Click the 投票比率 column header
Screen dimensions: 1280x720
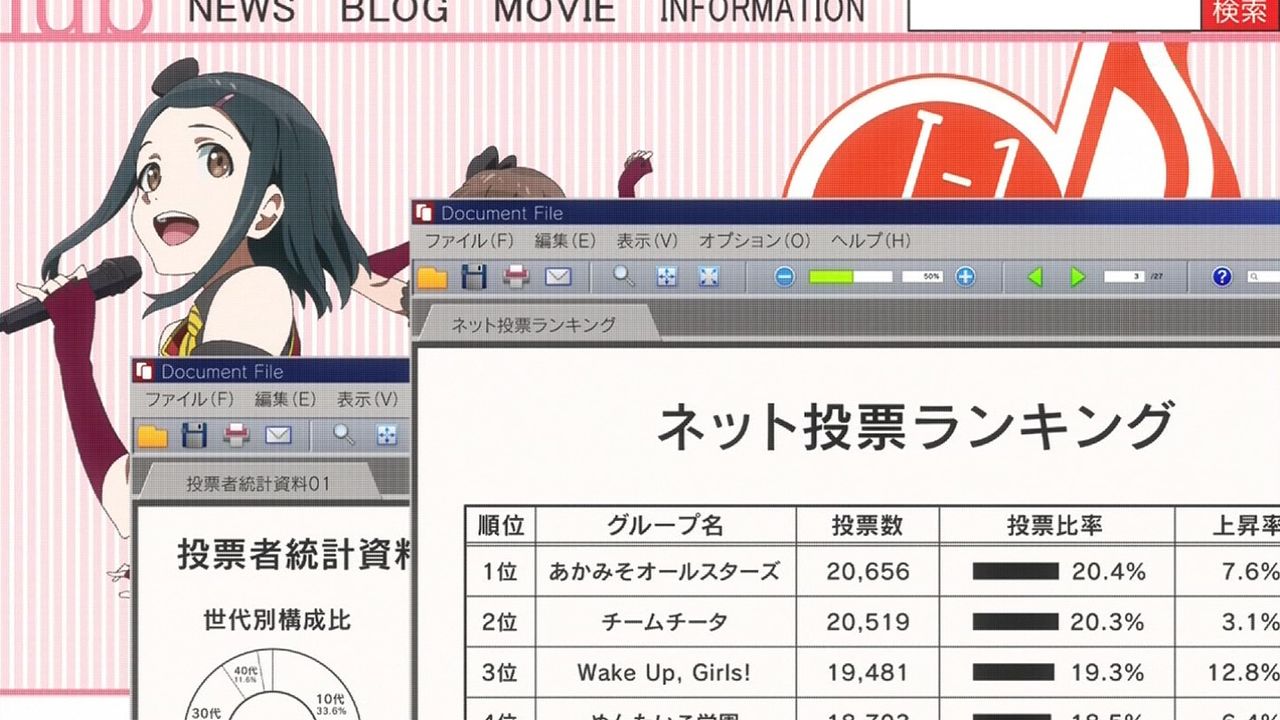click(1056, 525)
